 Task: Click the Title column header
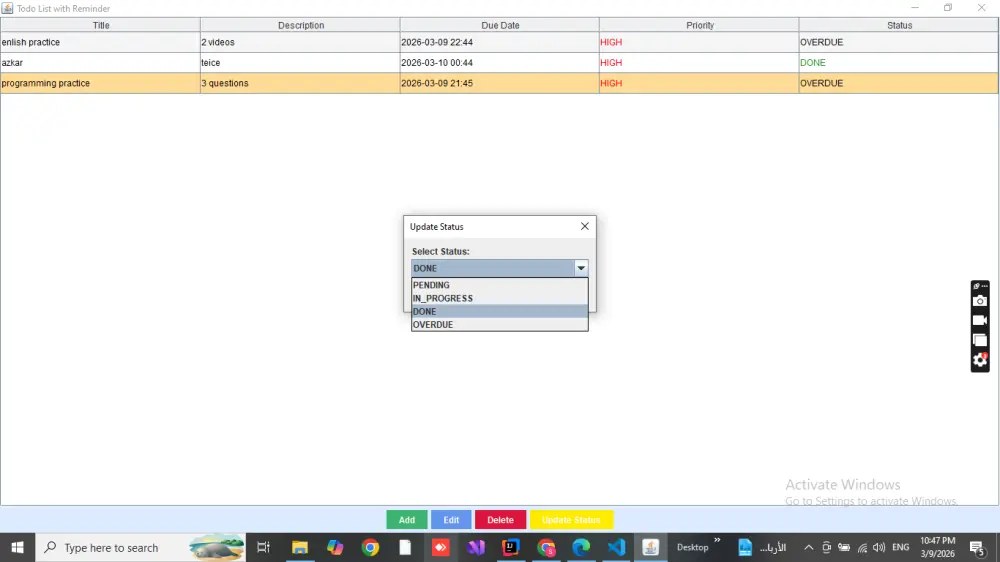pos(101,26)
